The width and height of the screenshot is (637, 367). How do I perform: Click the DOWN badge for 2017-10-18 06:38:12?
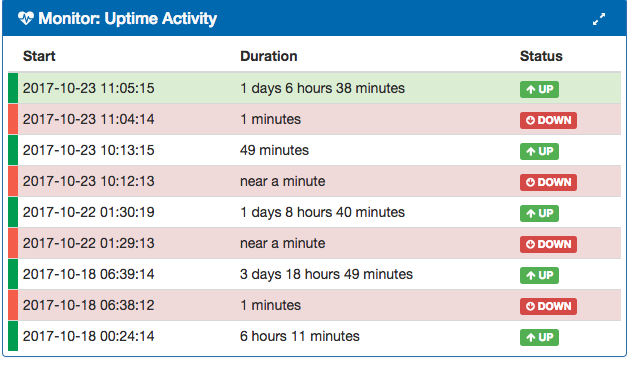click(548, 306)
